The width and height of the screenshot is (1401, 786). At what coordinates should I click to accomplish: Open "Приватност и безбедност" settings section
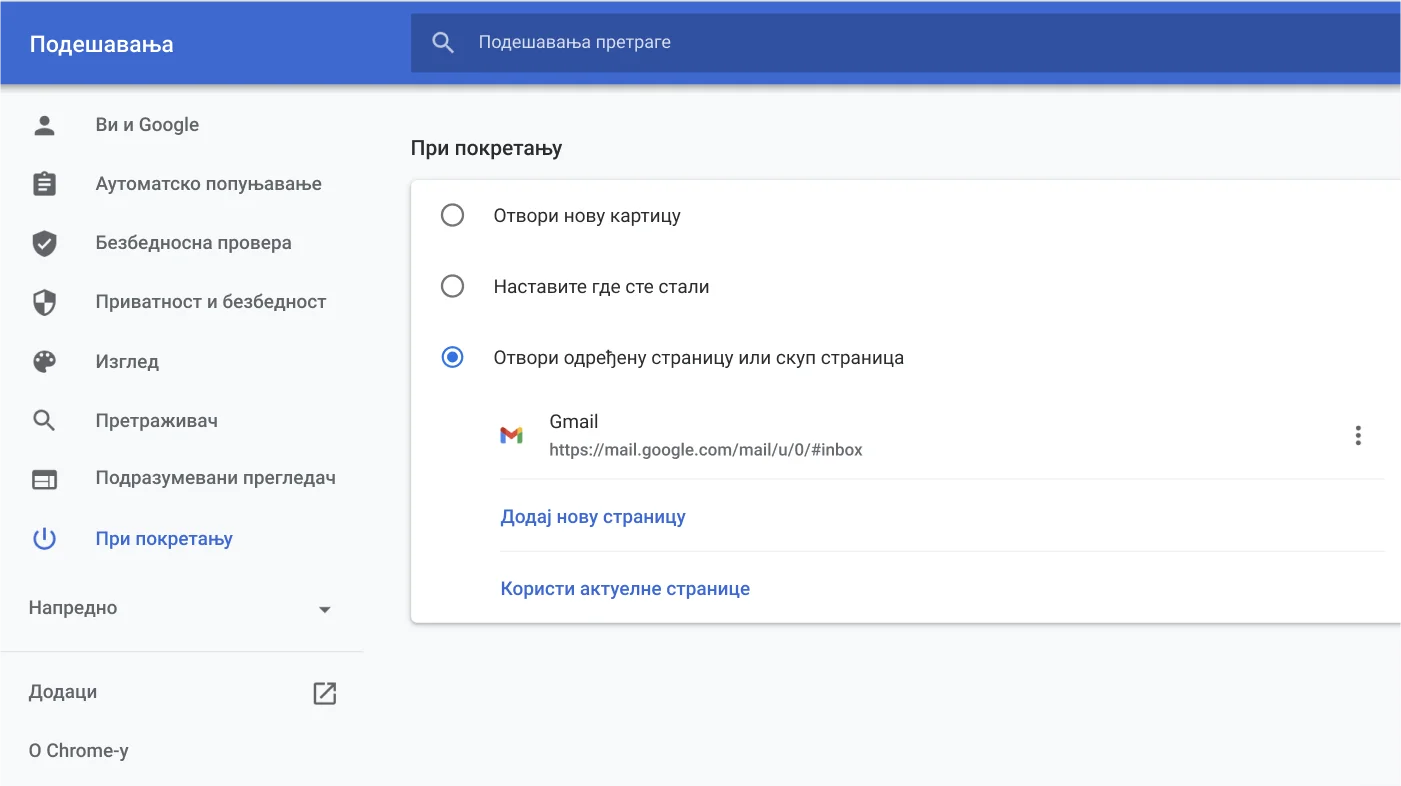(x=210, y=301)
